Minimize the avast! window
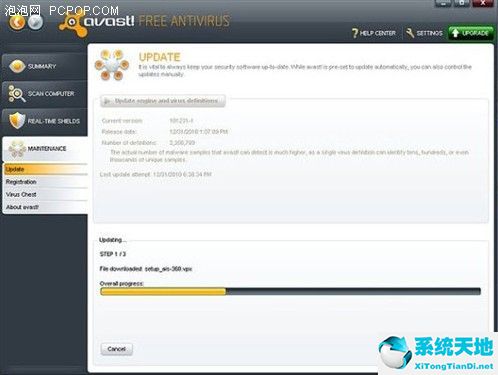This screenshot has height=375, width=498. tap(443, 3)
